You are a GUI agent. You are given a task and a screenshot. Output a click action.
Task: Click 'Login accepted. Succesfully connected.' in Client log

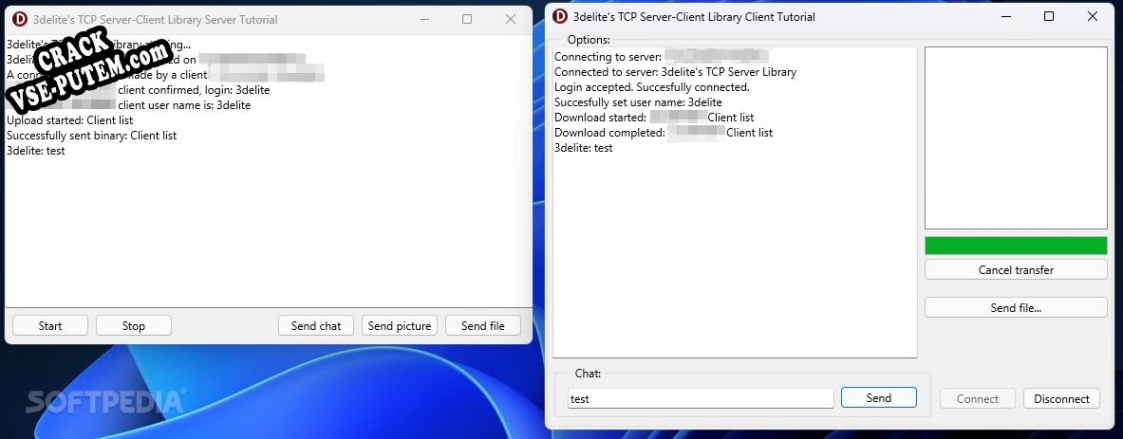(652, 87)
